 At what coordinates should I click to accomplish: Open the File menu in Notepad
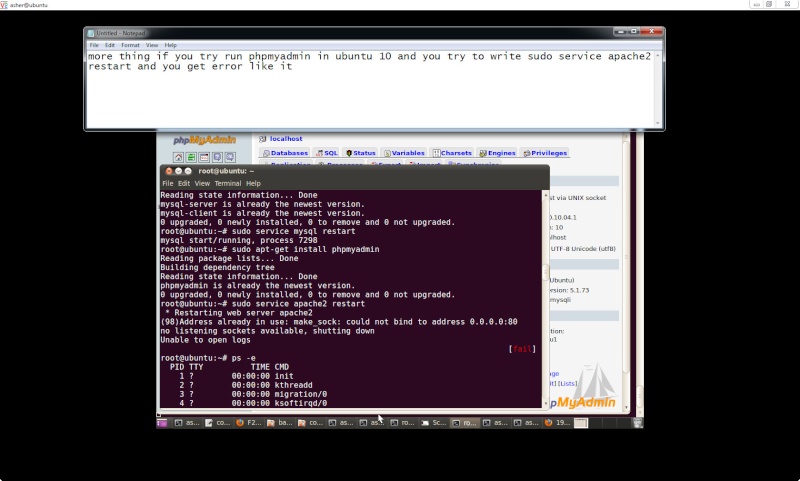point(94,45)
